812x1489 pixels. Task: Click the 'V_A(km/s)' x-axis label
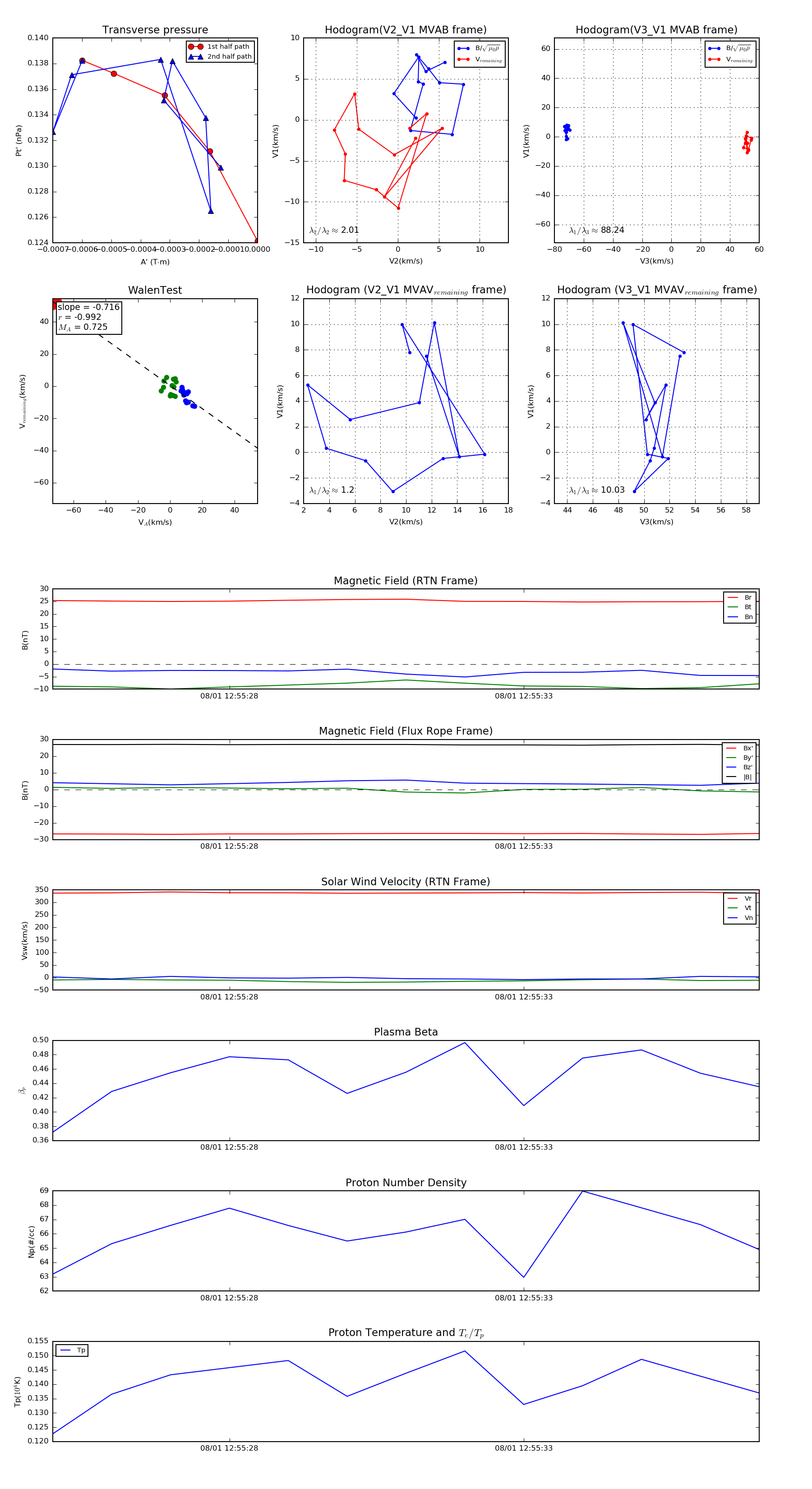tap(155, 523)
